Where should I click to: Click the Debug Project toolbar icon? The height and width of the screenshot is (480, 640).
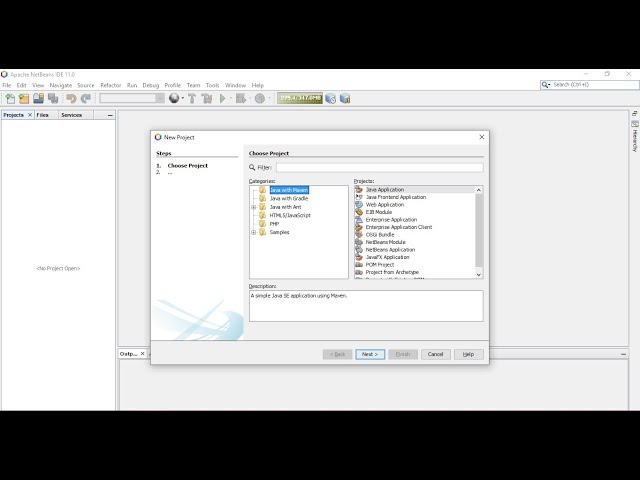click(x=241, y=98)
